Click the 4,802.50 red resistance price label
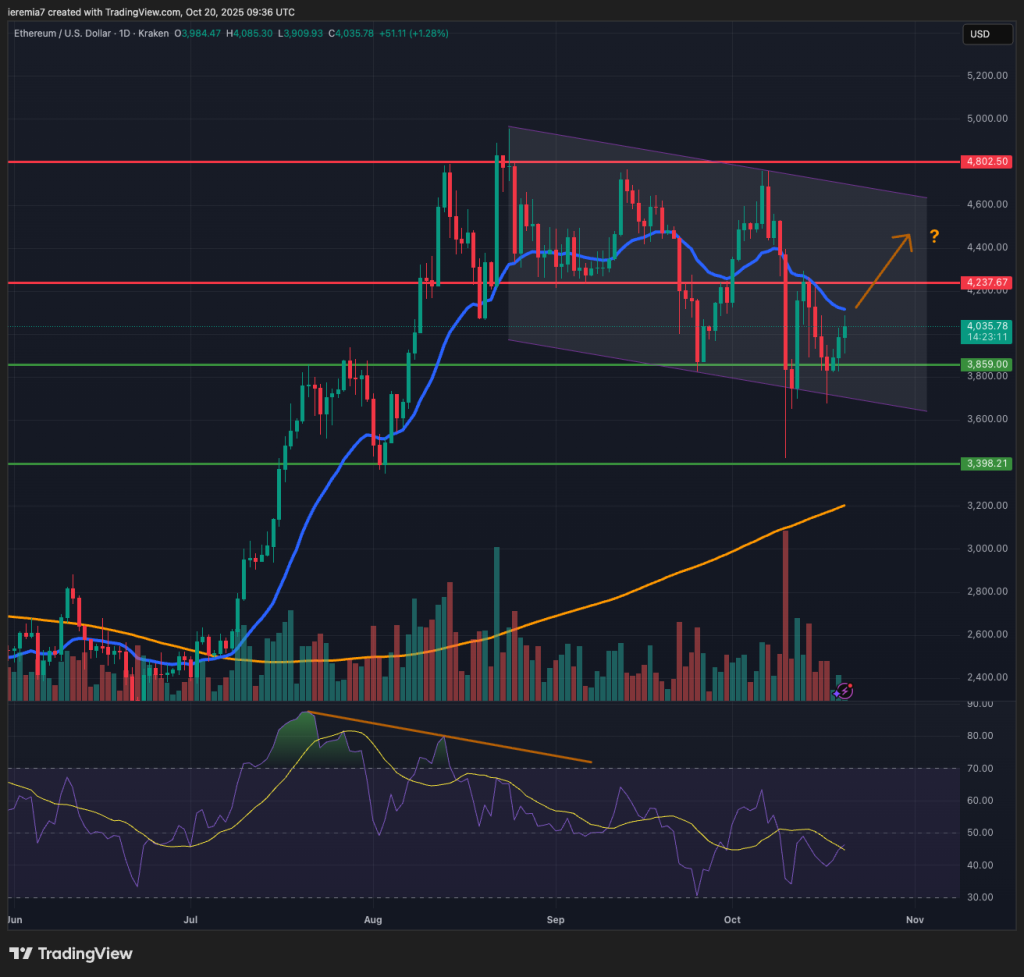Image resolution: width=1024 pixels, height=977 pixels. [x=984, y=161]
